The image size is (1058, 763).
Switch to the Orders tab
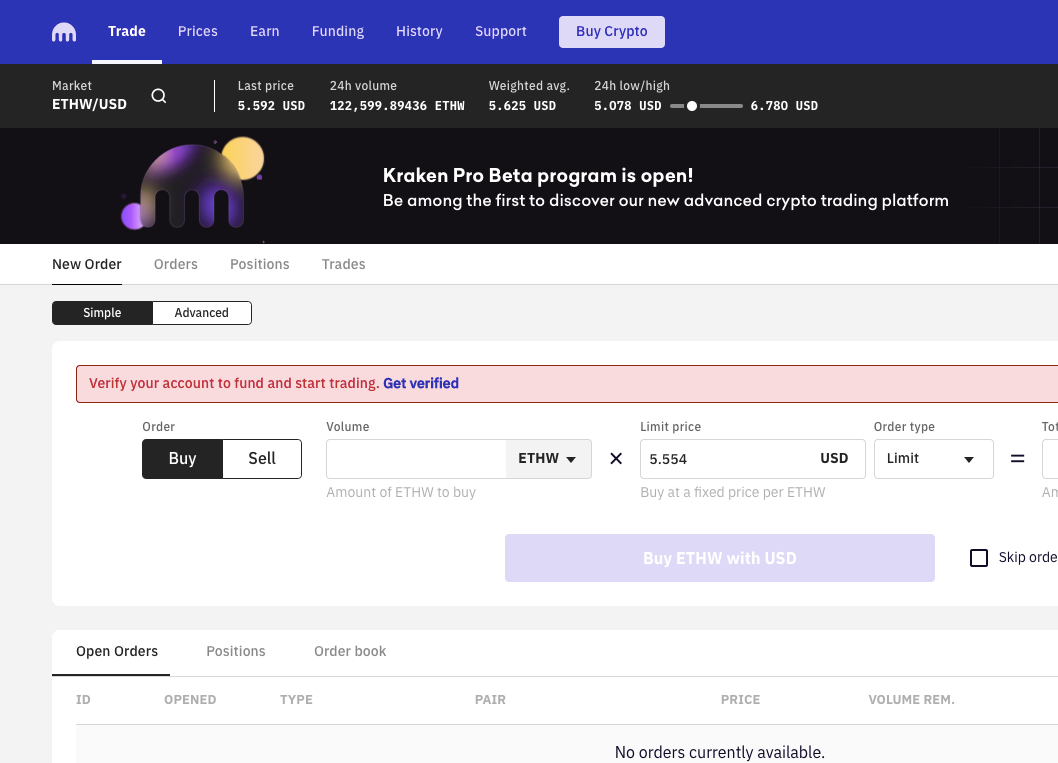click(175, 264)
